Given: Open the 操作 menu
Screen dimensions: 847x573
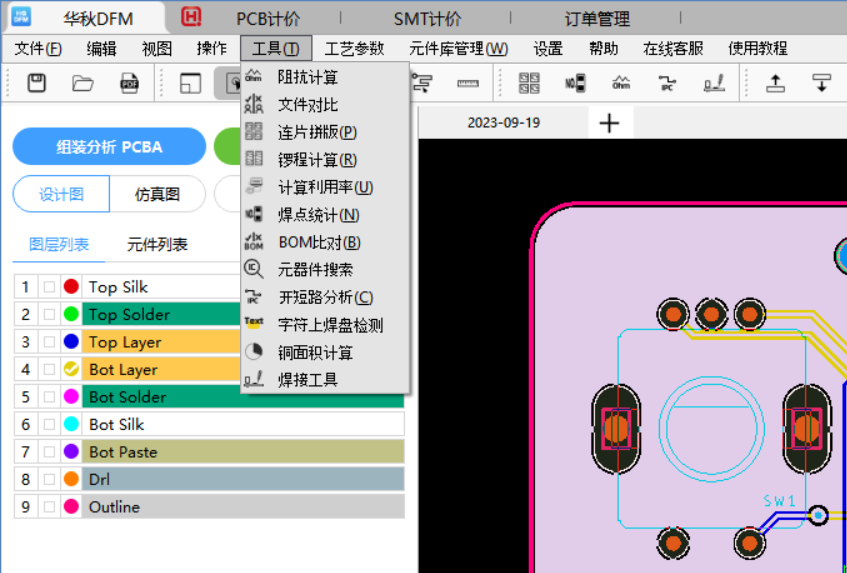Looking at the screenshot, I should pos(212,49).
